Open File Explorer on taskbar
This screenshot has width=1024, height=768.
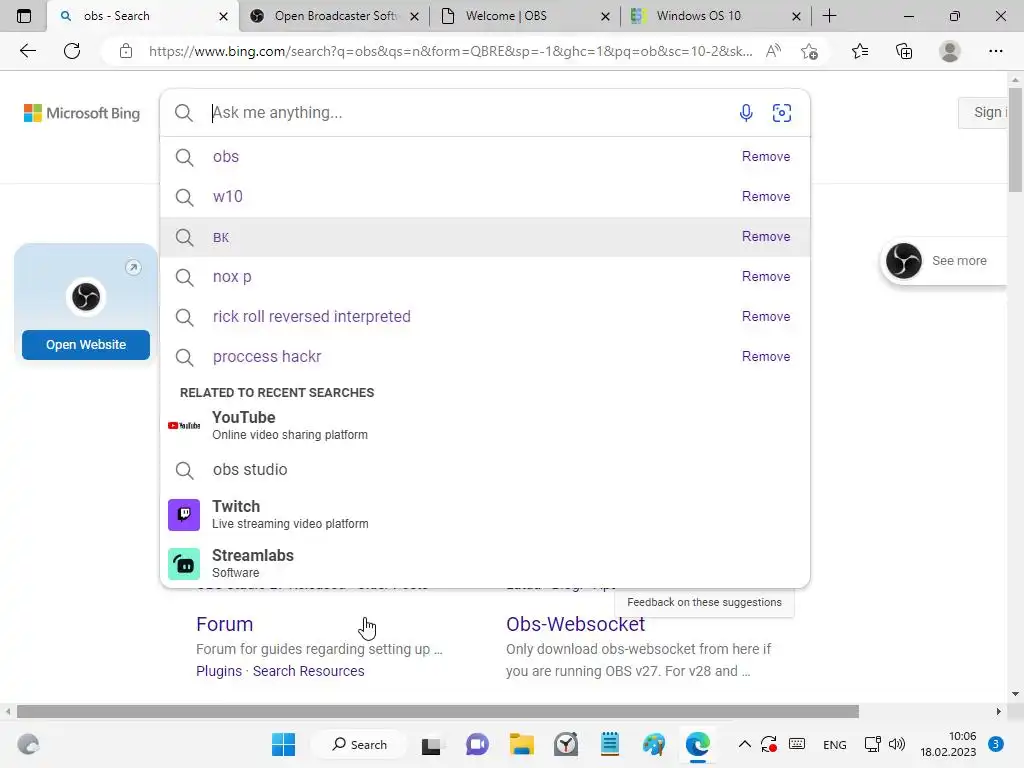[x=522, y=744]
